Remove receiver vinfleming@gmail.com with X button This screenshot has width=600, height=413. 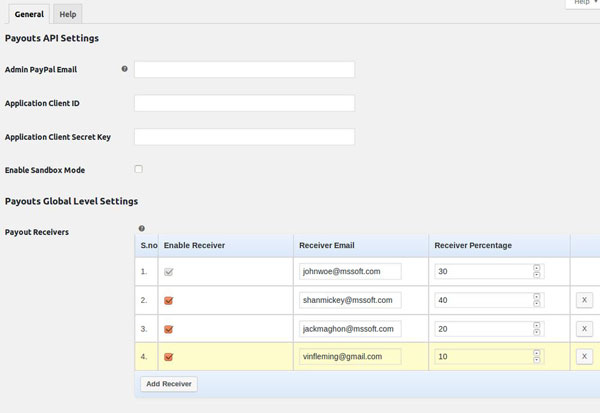tap(584, 356)
